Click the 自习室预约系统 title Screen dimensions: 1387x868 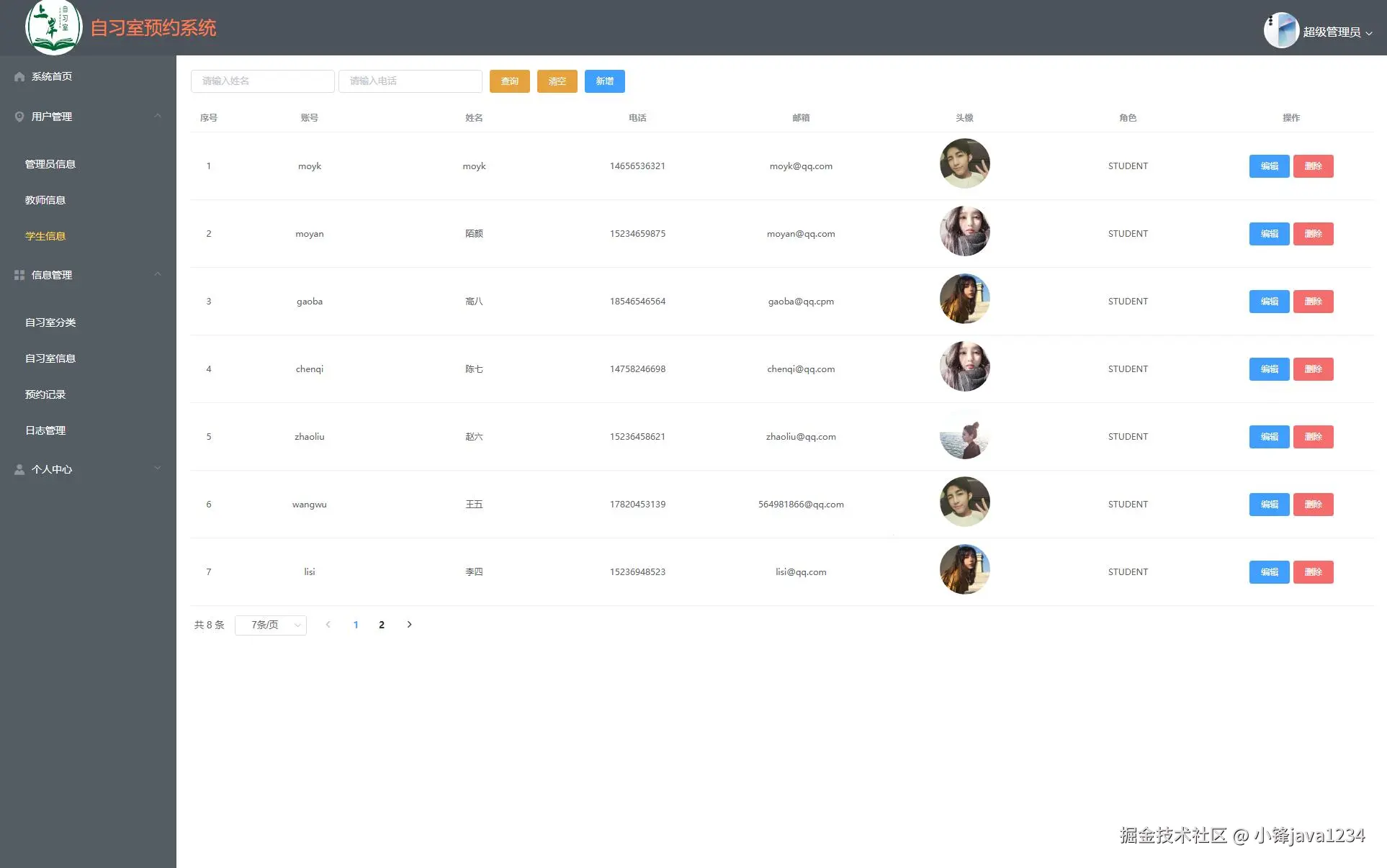153,28
